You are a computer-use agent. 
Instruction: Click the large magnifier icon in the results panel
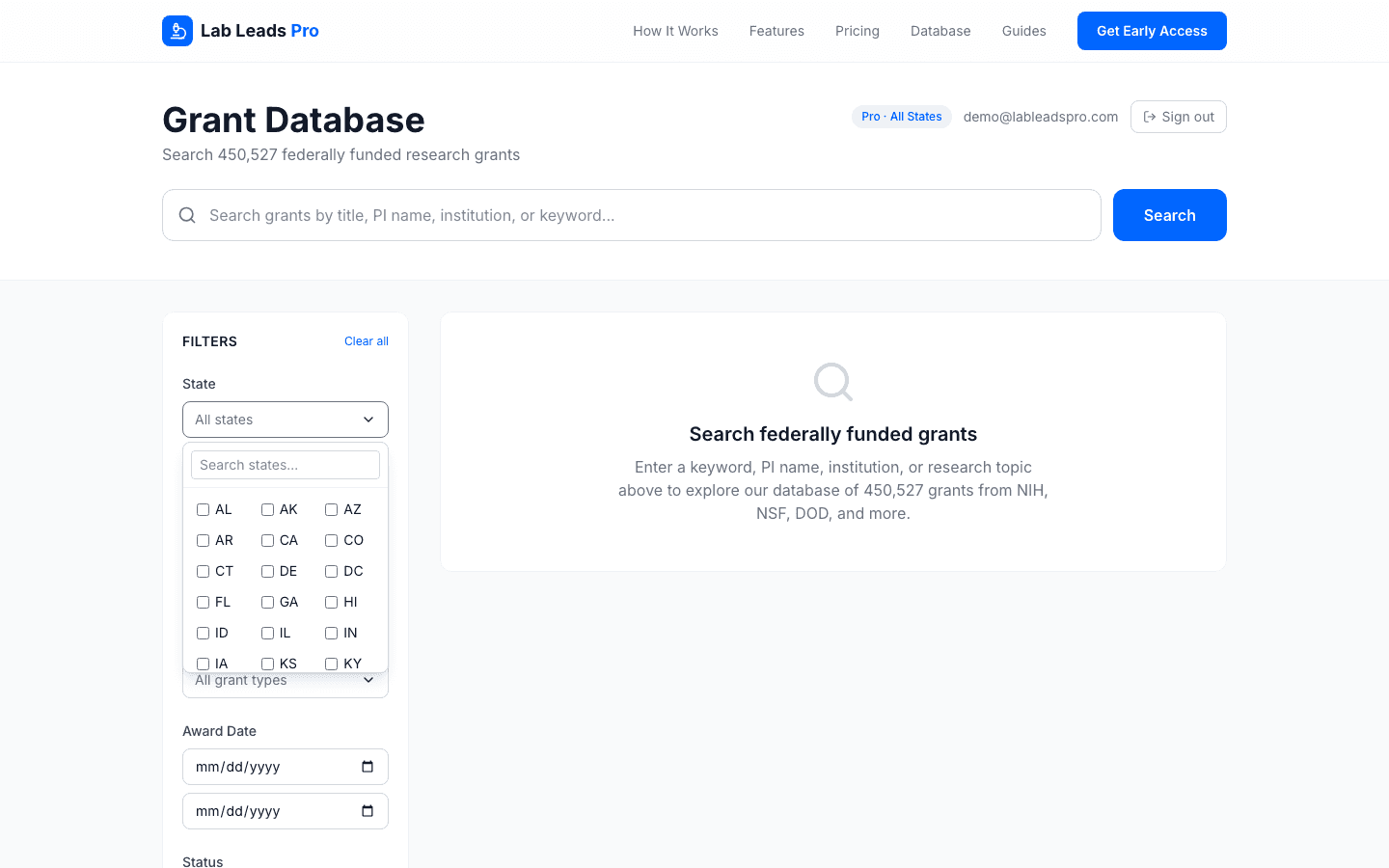click(833, 382)
